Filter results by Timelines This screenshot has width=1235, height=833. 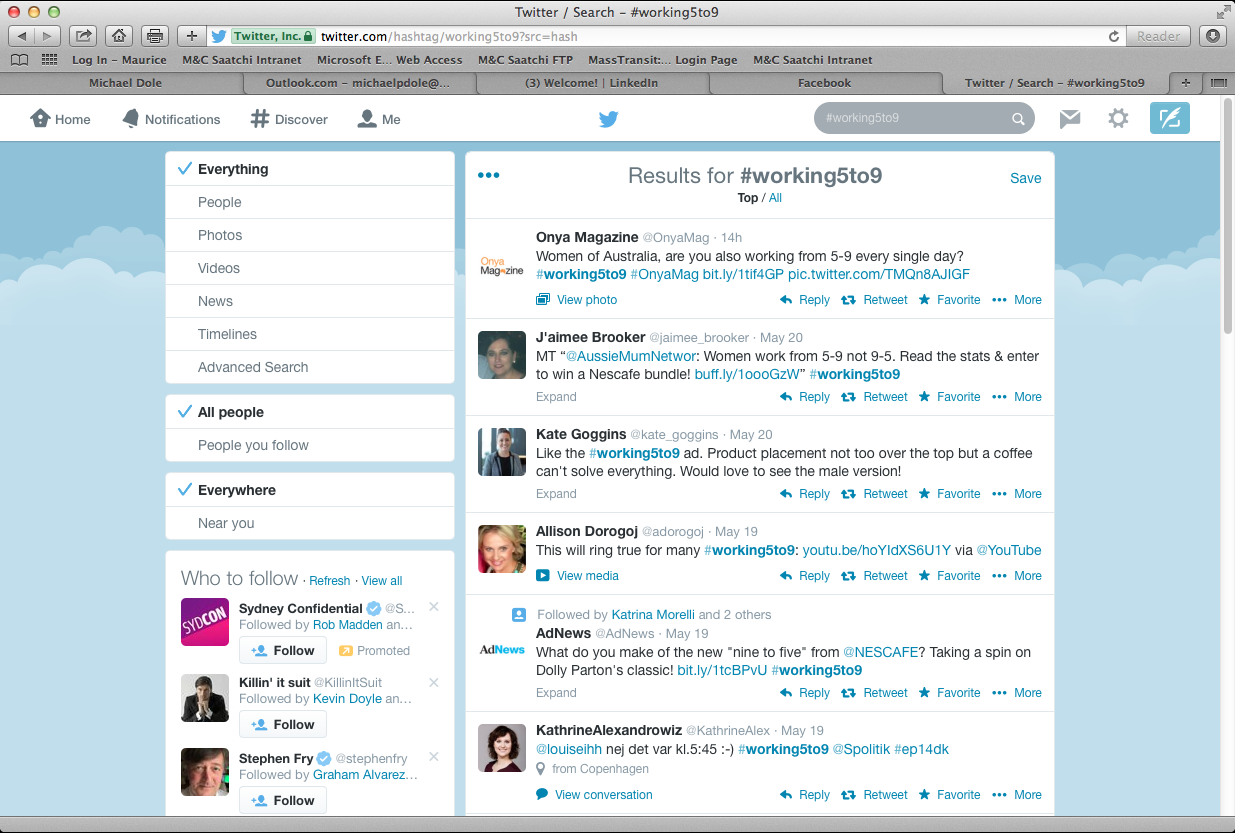pos(310,334)
